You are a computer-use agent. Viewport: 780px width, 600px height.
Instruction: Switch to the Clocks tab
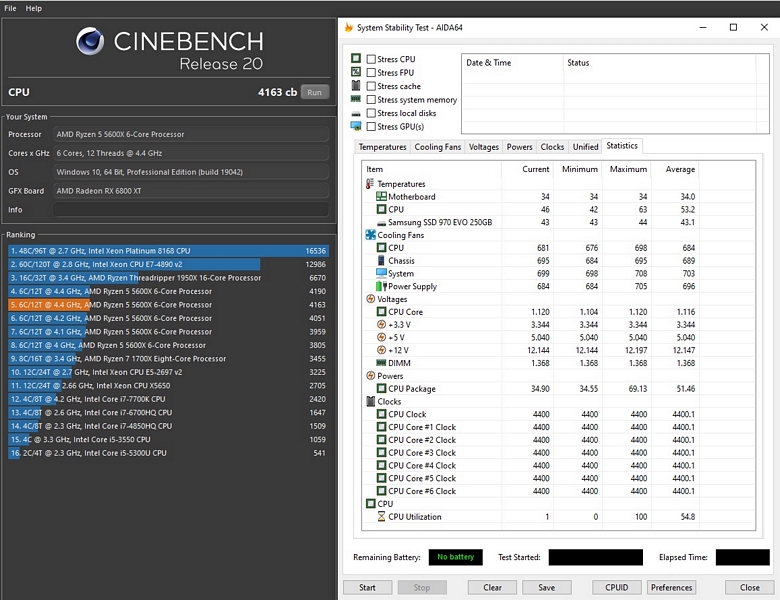(x=552, y=147)
